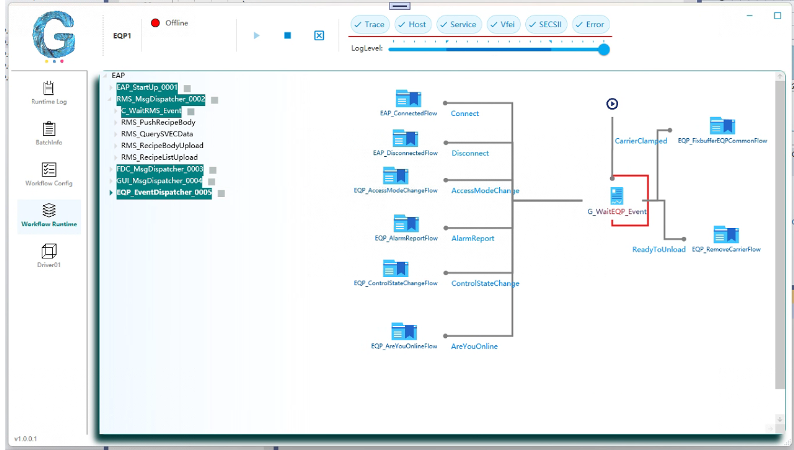Select the Workflow Runtime sidebar tab
The image size is (794, 450).
tap(49, 215)
